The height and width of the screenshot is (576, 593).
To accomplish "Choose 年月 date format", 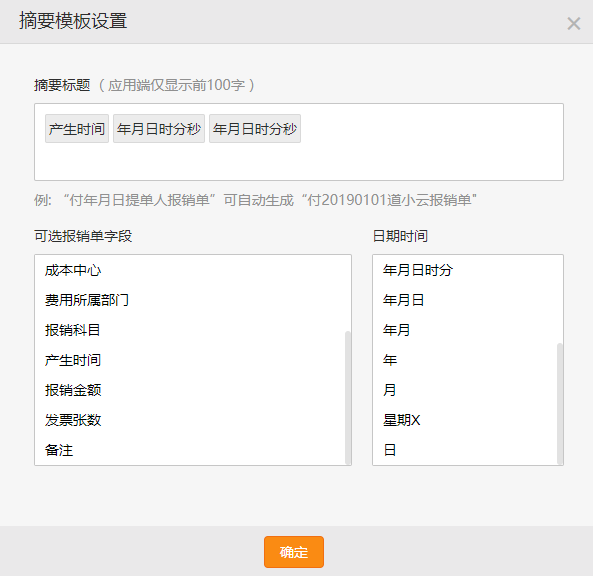I will click(x=396, y=330).
